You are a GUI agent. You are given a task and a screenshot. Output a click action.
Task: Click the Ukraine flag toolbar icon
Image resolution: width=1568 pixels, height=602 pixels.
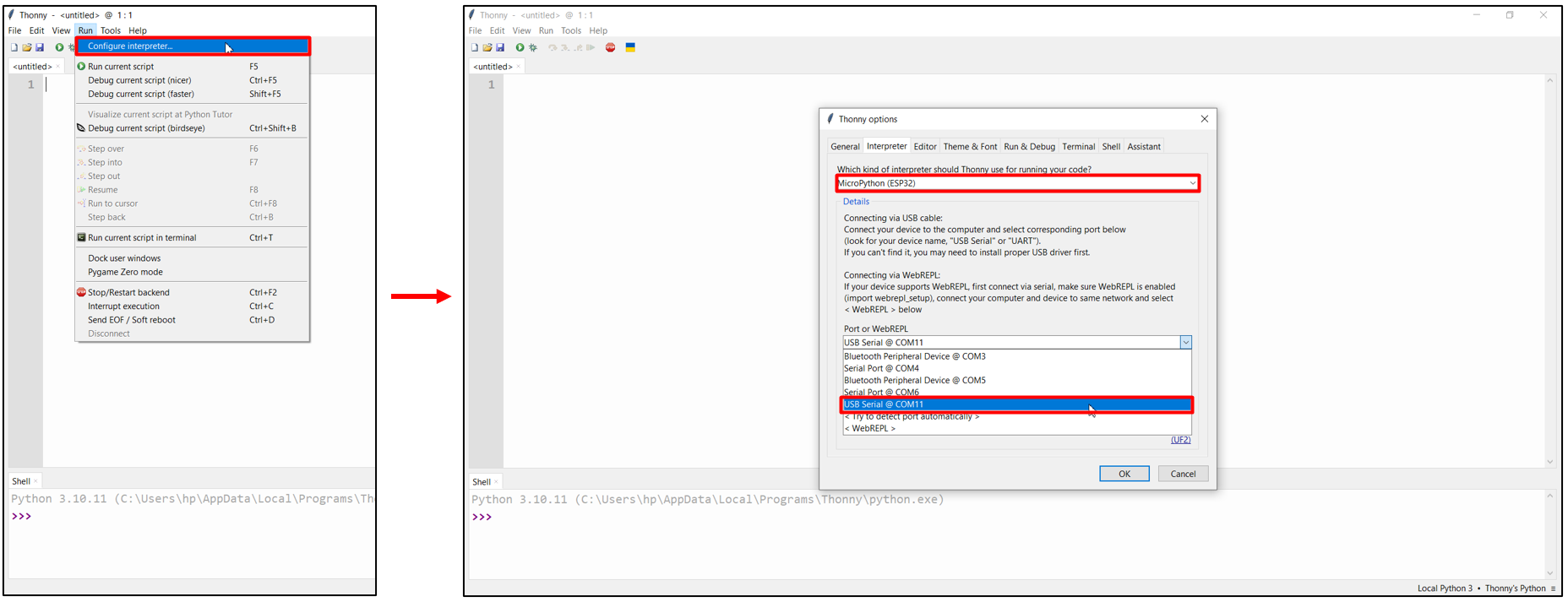[630, 47]
